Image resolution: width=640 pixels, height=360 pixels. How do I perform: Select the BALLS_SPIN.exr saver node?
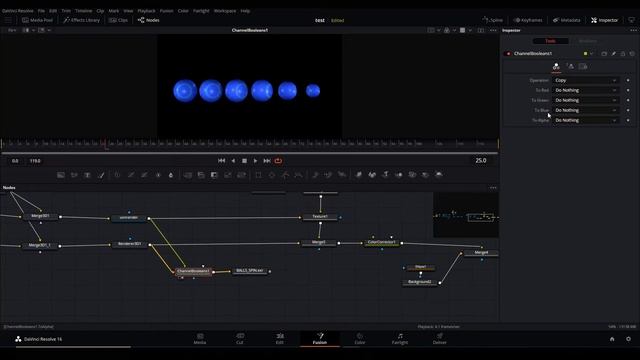tap(250, 271)
